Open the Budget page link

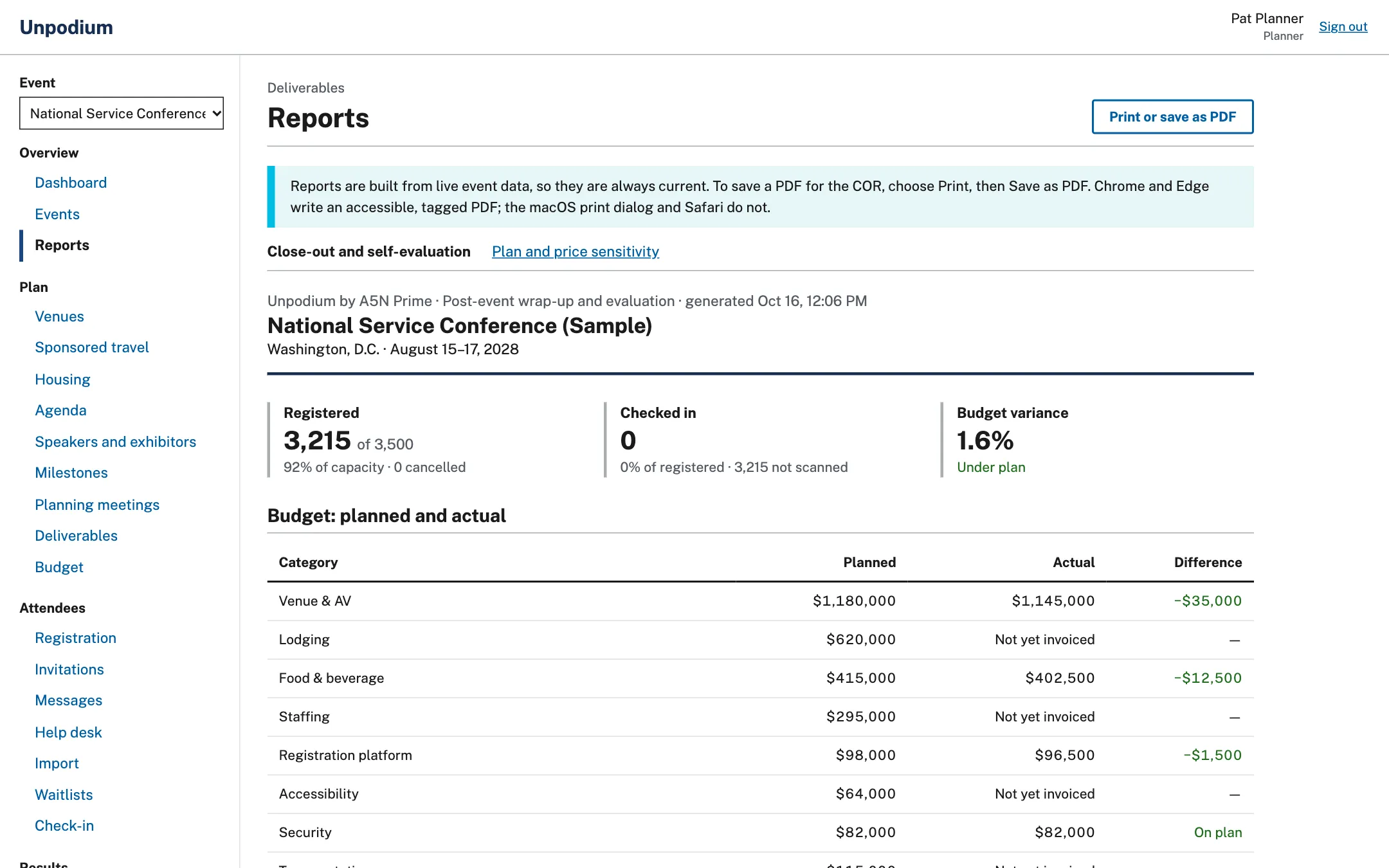click(59, 567)
